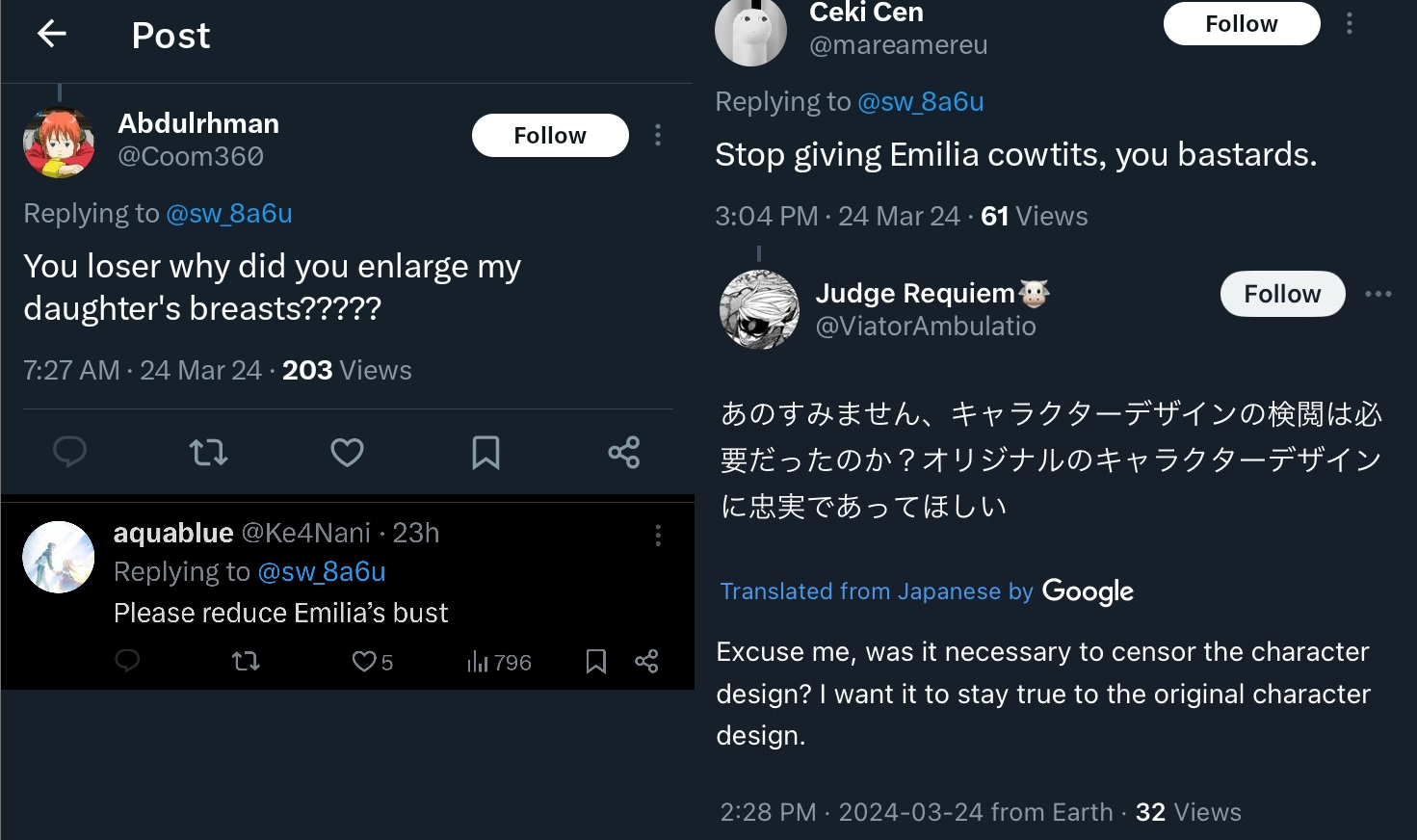Follow Judge Requiem
1417x840 pixels.
pos(1282,294)
